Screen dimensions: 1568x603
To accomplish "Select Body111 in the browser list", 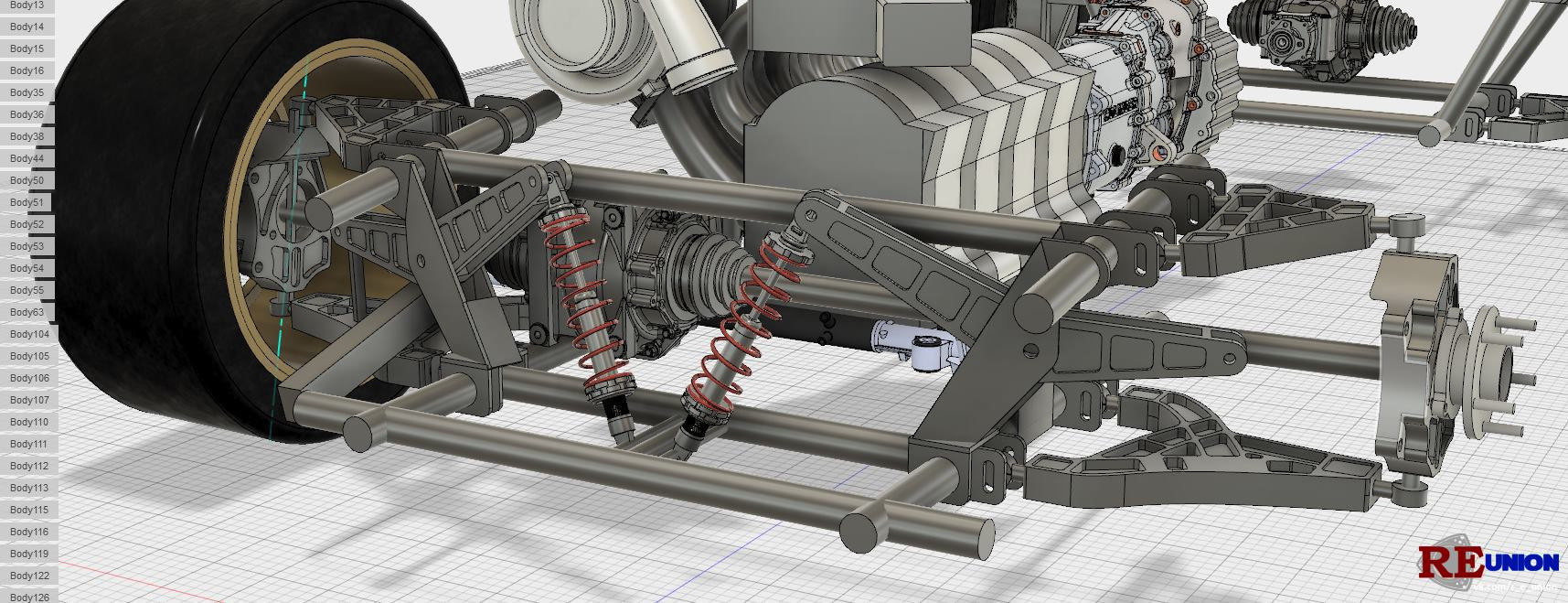I will pos(29,444).
